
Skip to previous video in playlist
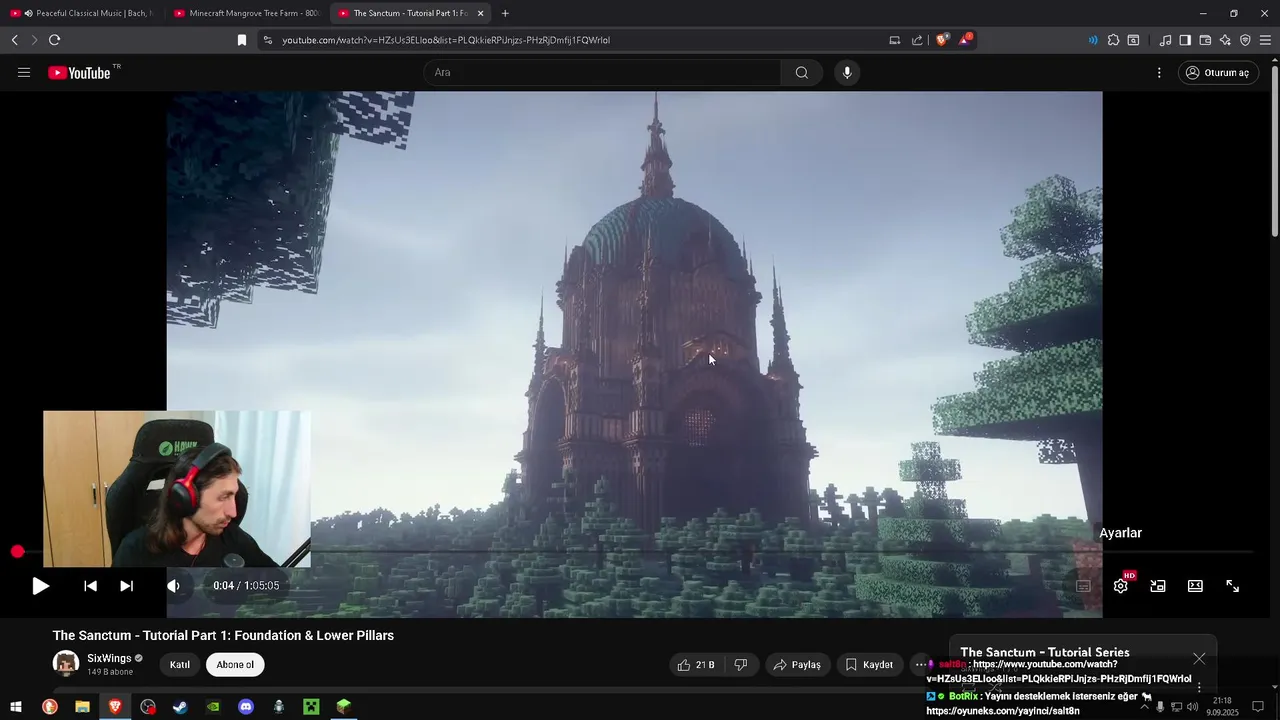click(x=90, y=586)
